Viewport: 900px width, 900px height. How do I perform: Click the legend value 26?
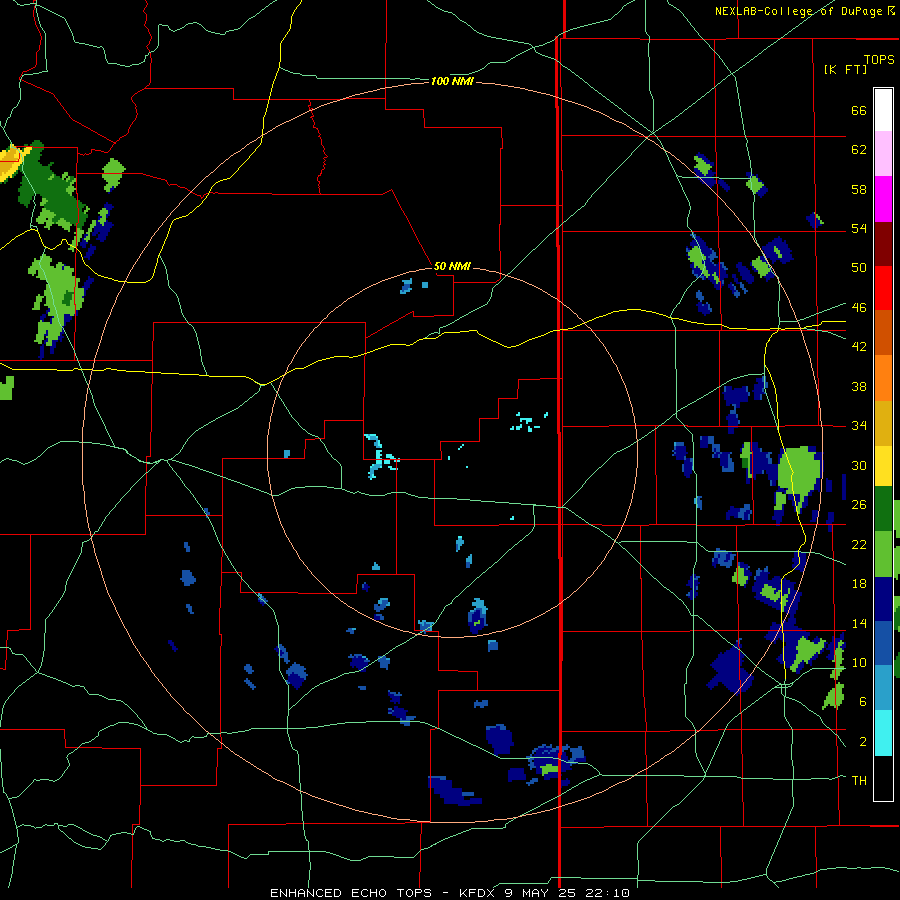859,505
